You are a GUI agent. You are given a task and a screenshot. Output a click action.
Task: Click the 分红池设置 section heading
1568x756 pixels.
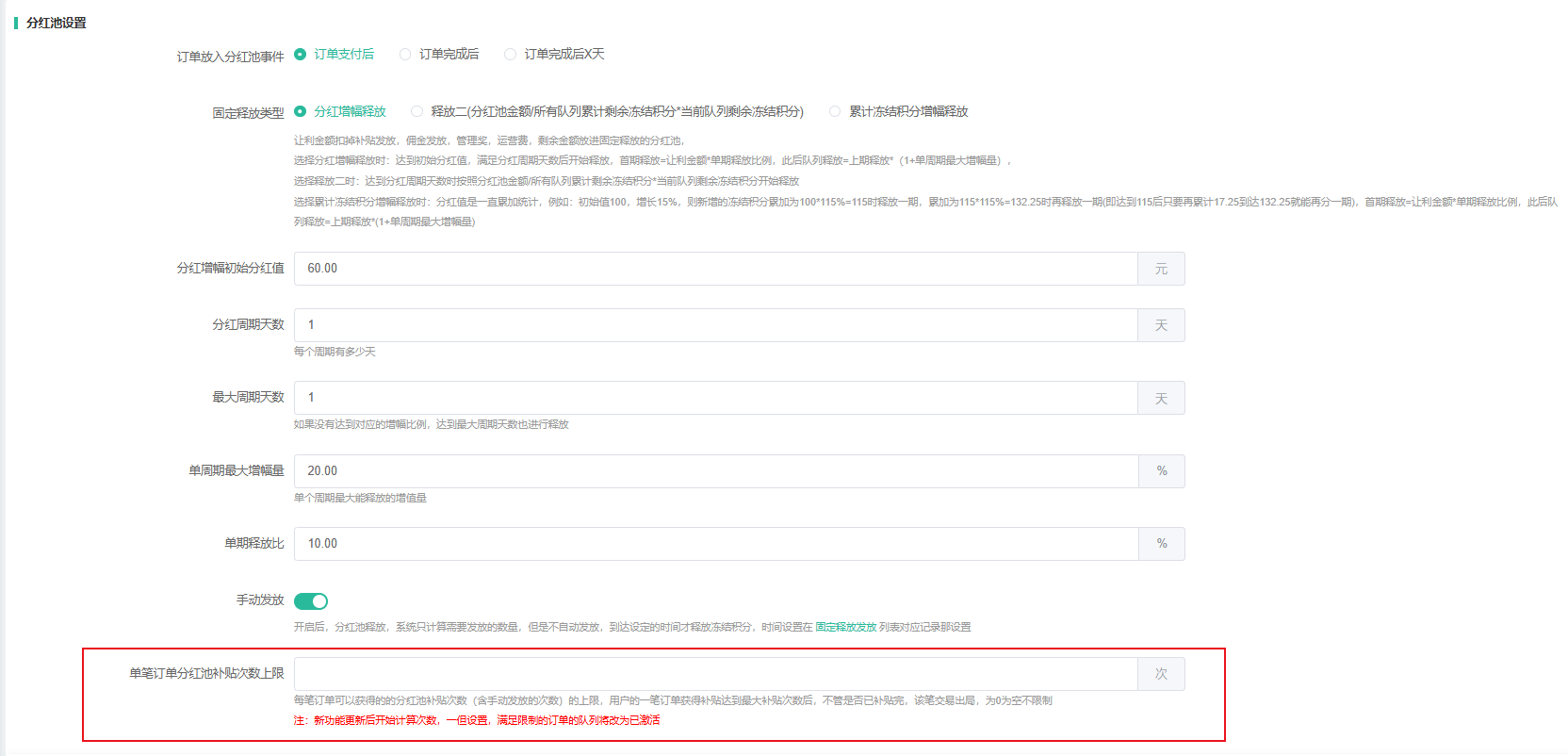[x=57, y=23]
